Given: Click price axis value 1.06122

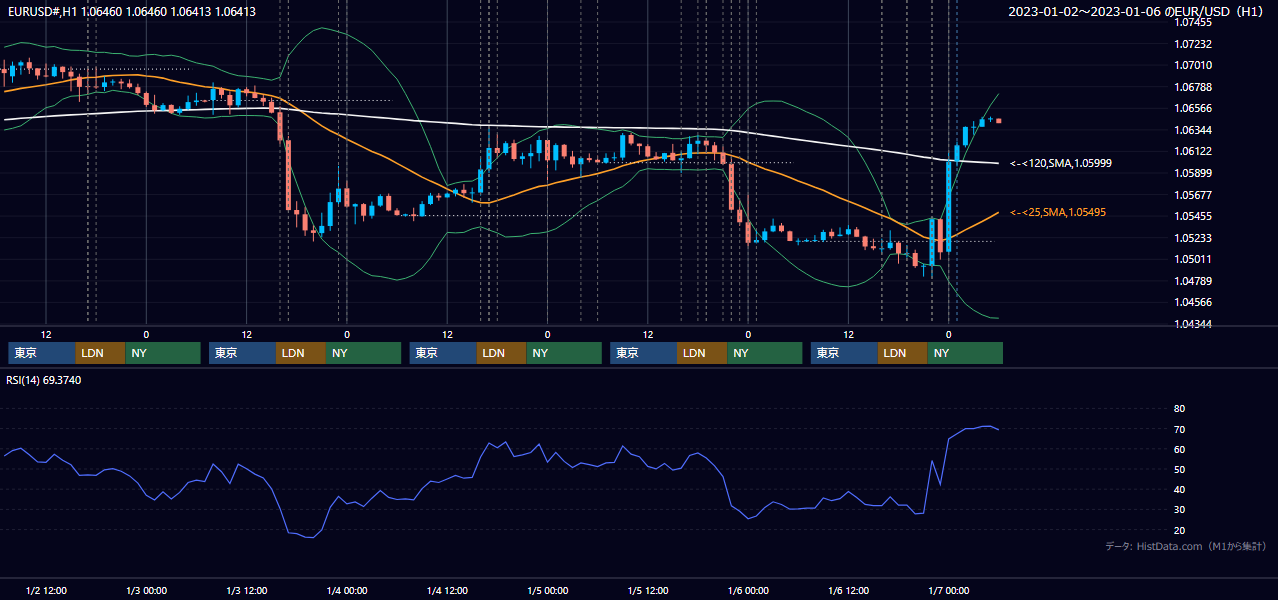Looking at the screenshot, I should tap(1192, 151).
